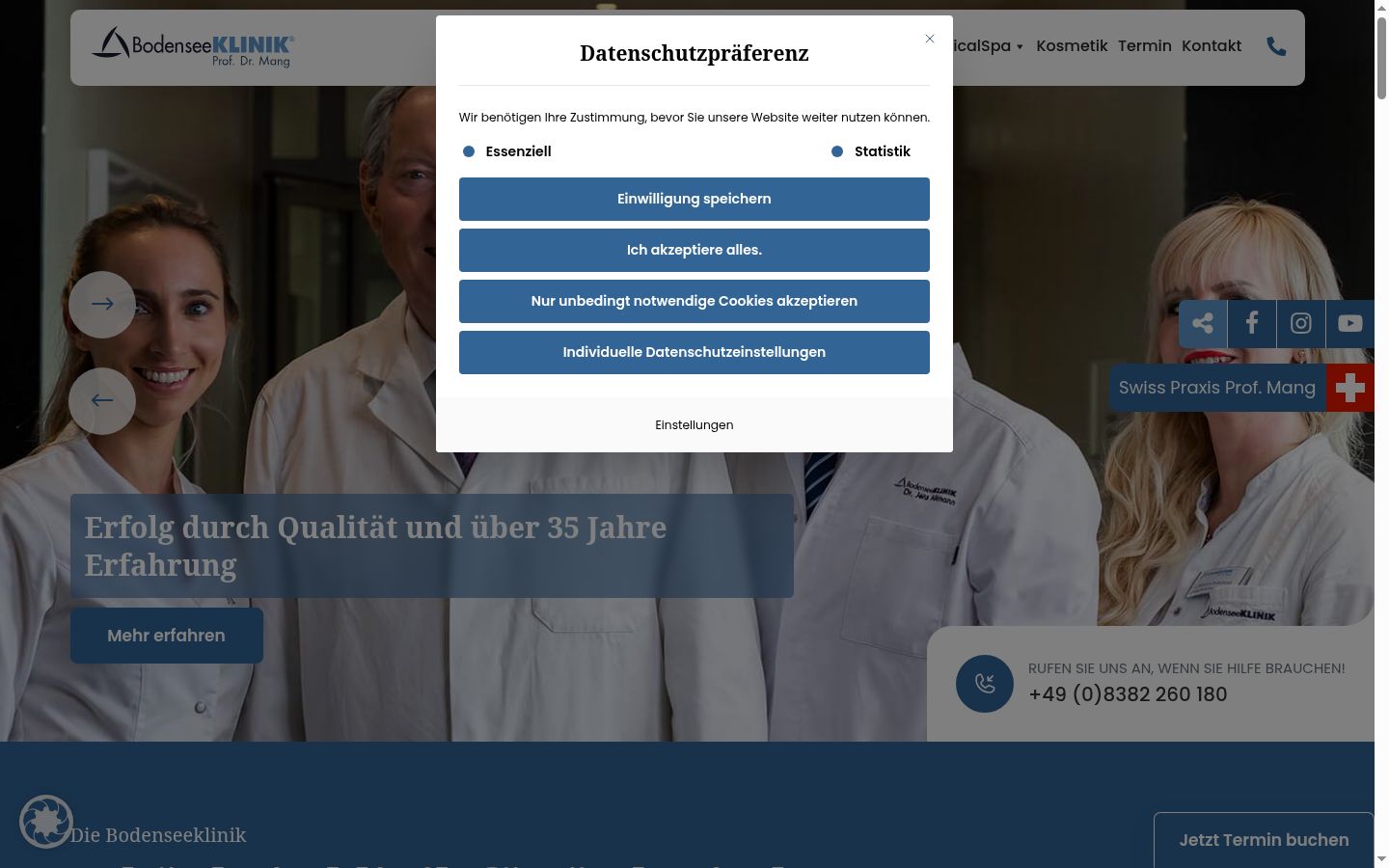Open the Facebook social icon
Image resolution: width=1389 pixels, height=868 pixels.
pos(1252,323)
